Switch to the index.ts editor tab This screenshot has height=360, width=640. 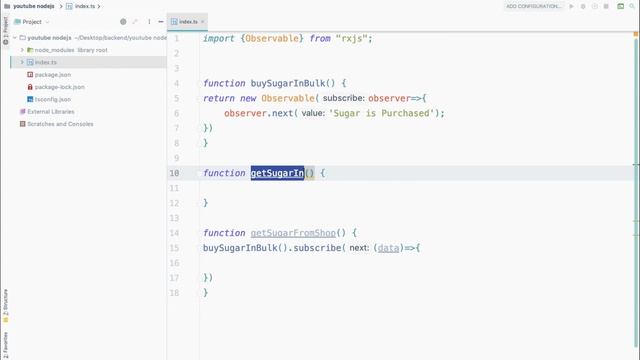(187, 22)
